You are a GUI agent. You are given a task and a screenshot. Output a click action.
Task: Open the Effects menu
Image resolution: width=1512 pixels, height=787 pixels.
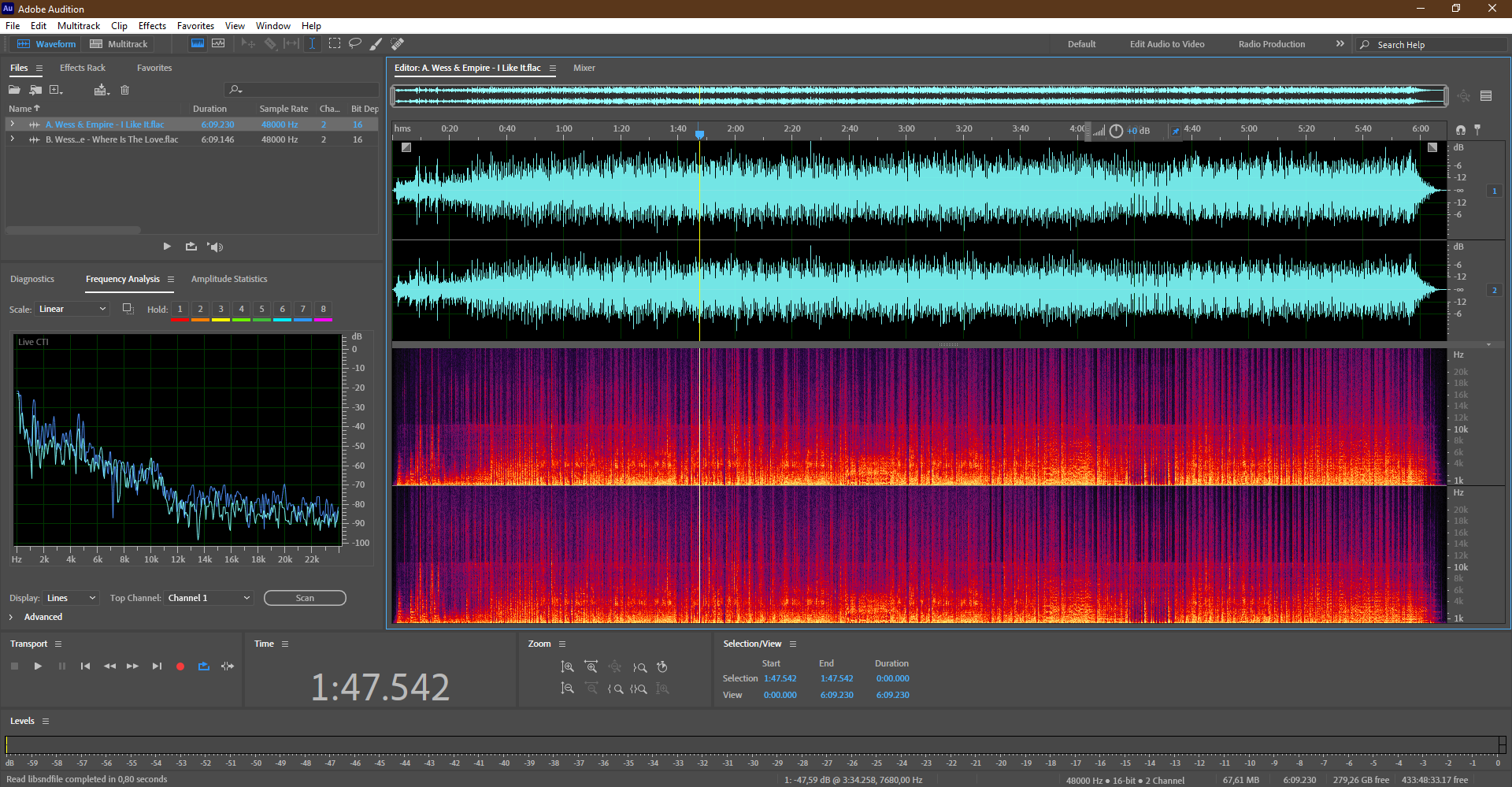coord(152,26)
